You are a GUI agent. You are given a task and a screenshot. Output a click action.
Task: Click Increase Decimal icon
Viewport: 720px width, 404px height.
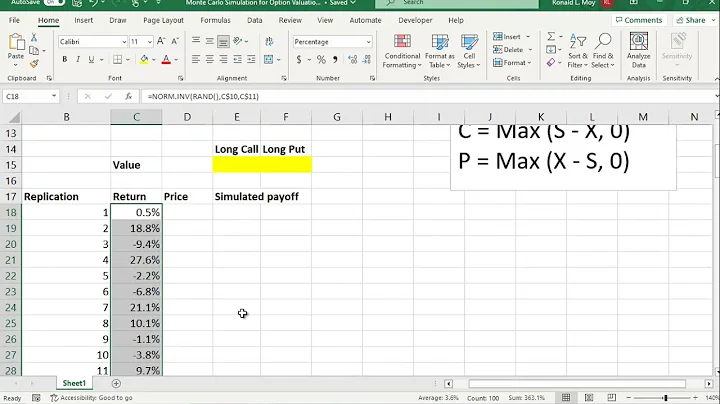coord(352,60)
